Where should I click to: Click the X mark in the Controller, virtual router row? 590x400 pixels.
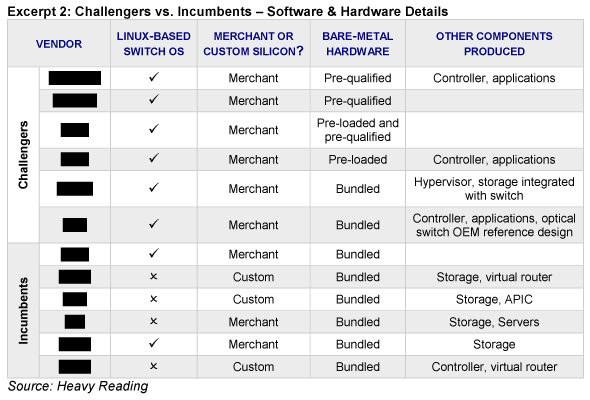(x=154, y=366)
